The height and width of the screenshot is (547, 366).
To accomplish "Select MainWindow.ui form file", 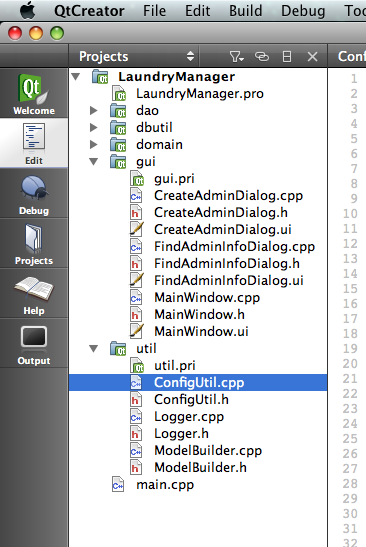I will [201, 331].
